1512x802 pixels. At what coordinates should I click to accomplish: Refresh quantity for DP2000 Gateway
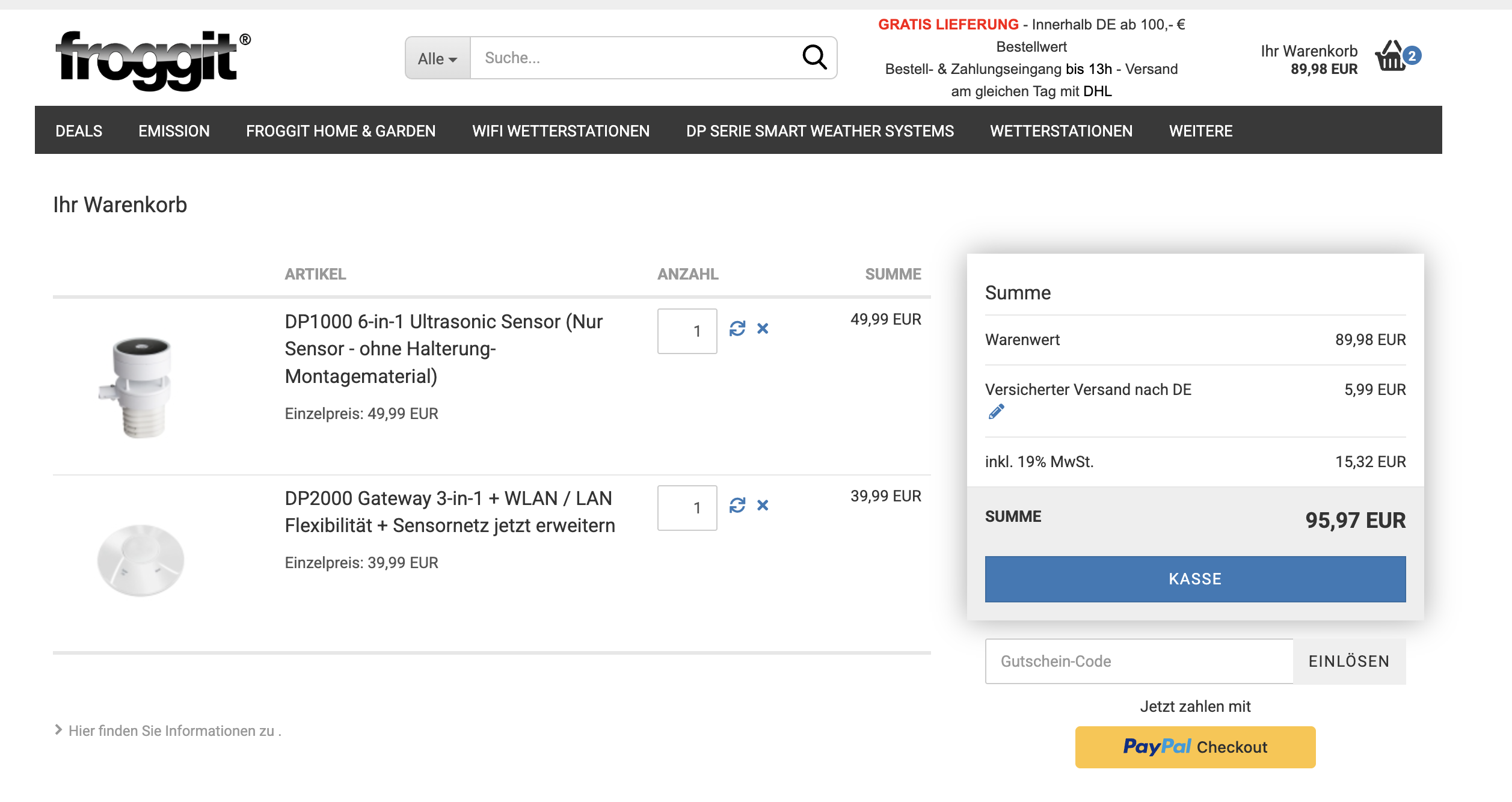737,505
